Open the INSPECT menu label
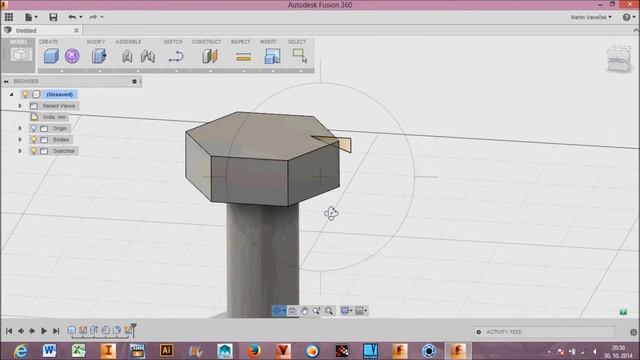The width and height of the screenshot is (640, 360). click(240, 42)
